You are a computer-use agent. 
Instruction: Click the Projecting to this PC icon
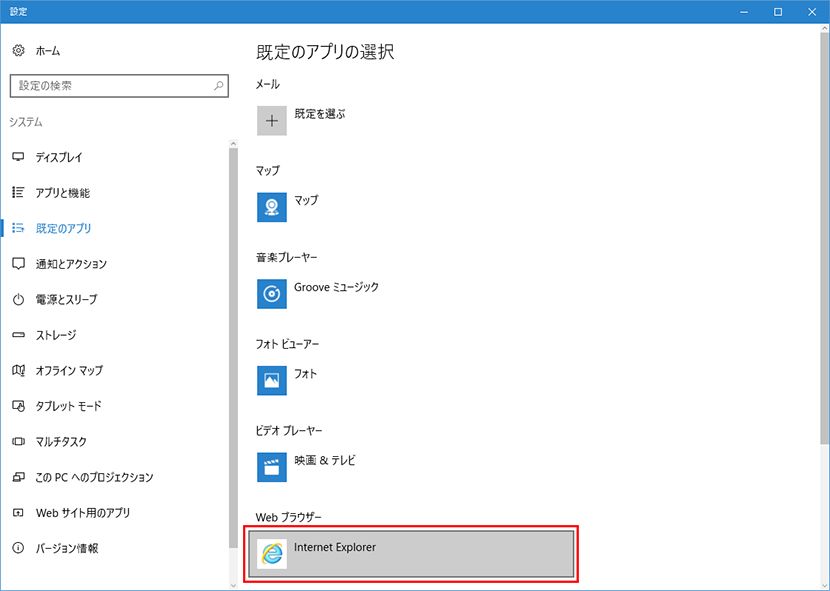19,477
